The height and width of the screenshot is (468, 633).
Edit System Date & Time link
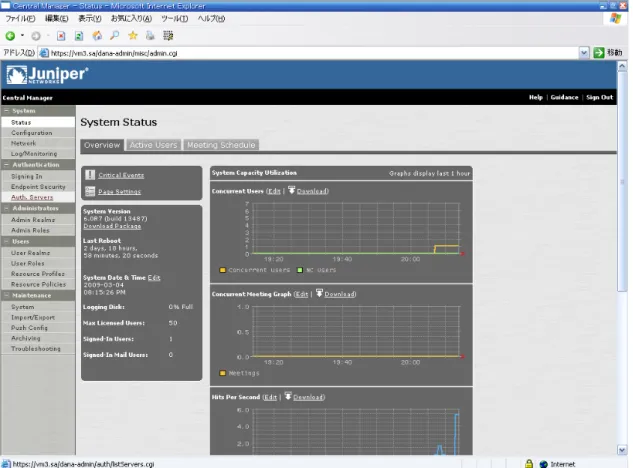coord(154,278)
